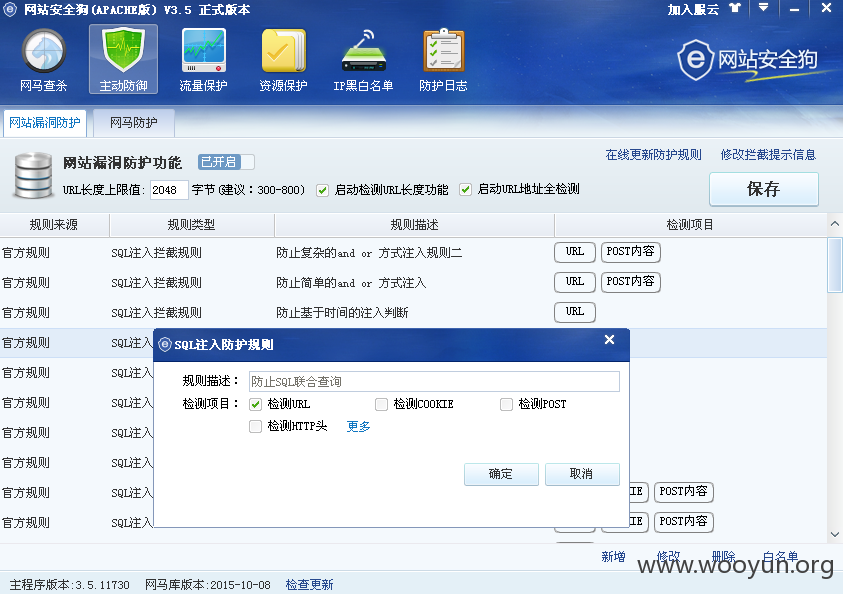
Task: Click POST内容 tag in 防止简单的and or row
Action: (x=631, y=282)
